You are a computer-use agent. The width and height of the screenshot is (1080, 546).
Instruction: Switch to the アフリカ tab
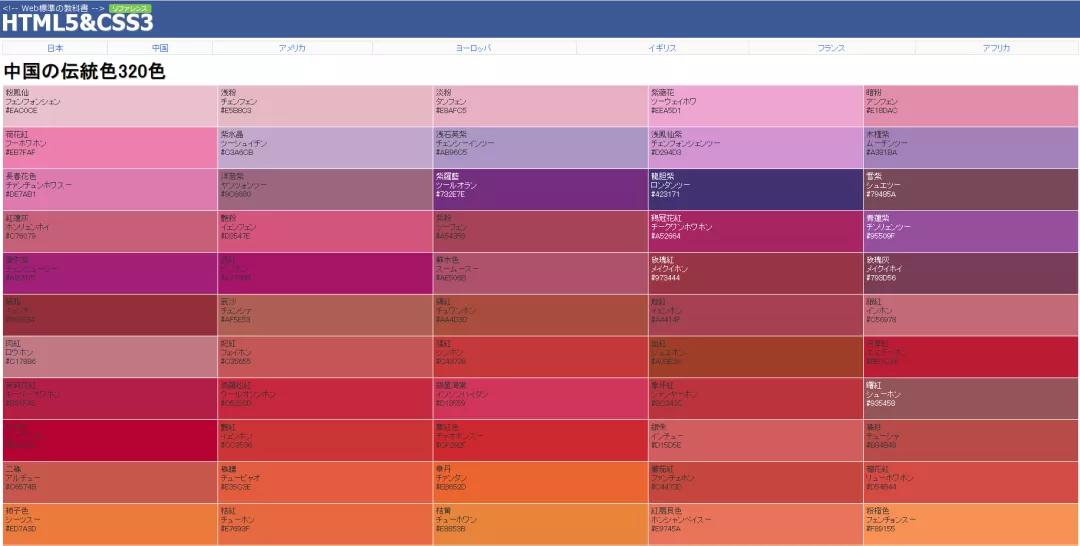[996, 48]
